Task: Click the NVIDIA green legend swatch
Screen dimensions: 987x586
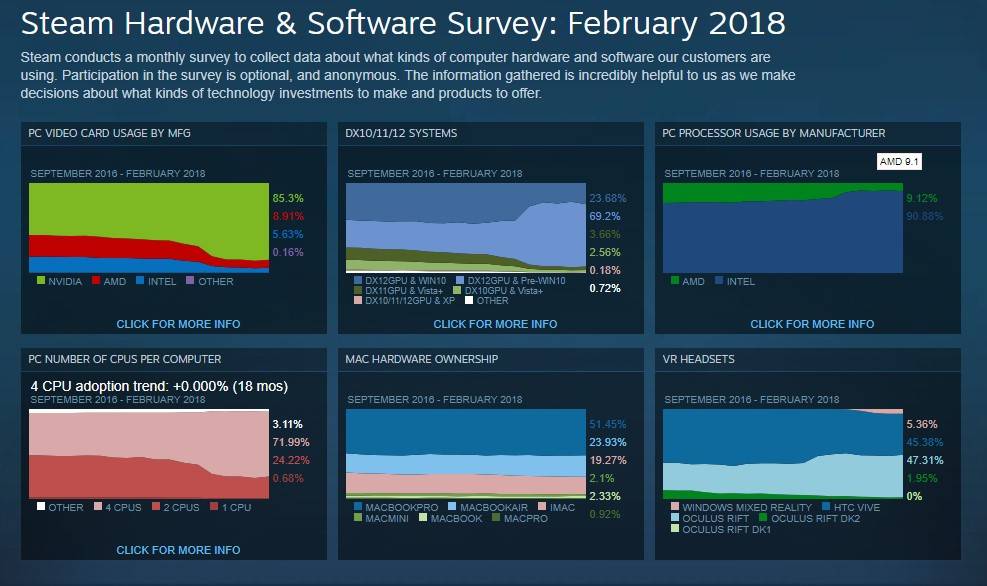Action: (41, 280)
